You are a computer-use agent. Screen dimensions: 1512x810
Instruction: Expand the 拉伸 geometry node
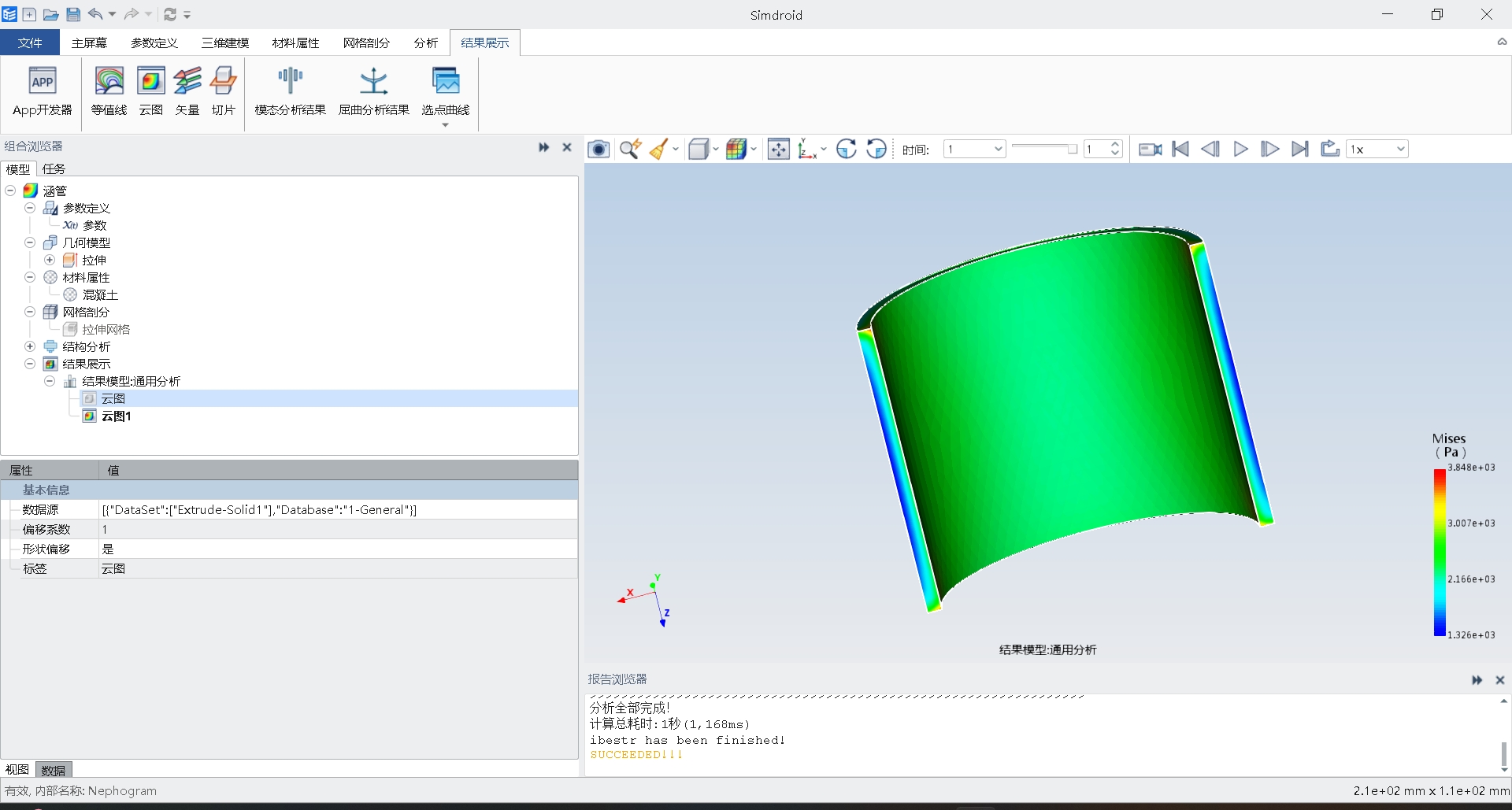pyautogui.click(x=50, y=260)
